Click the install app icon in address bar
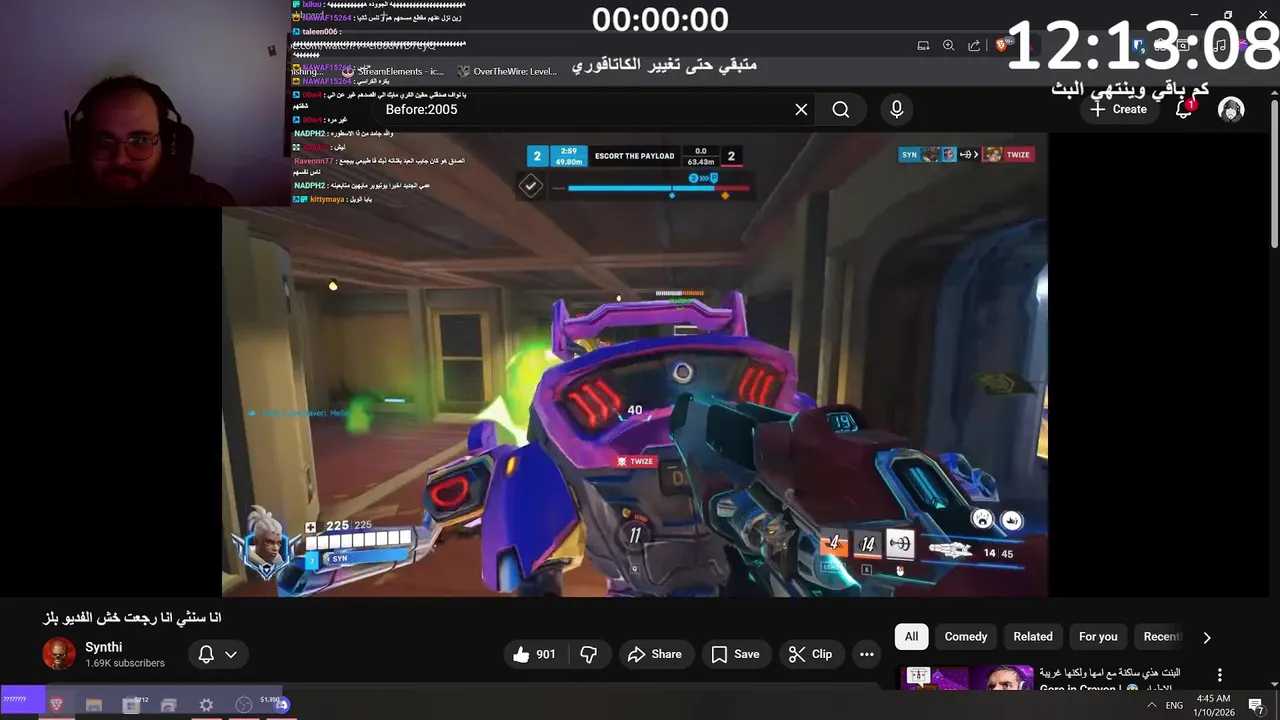 pos(923,45)
